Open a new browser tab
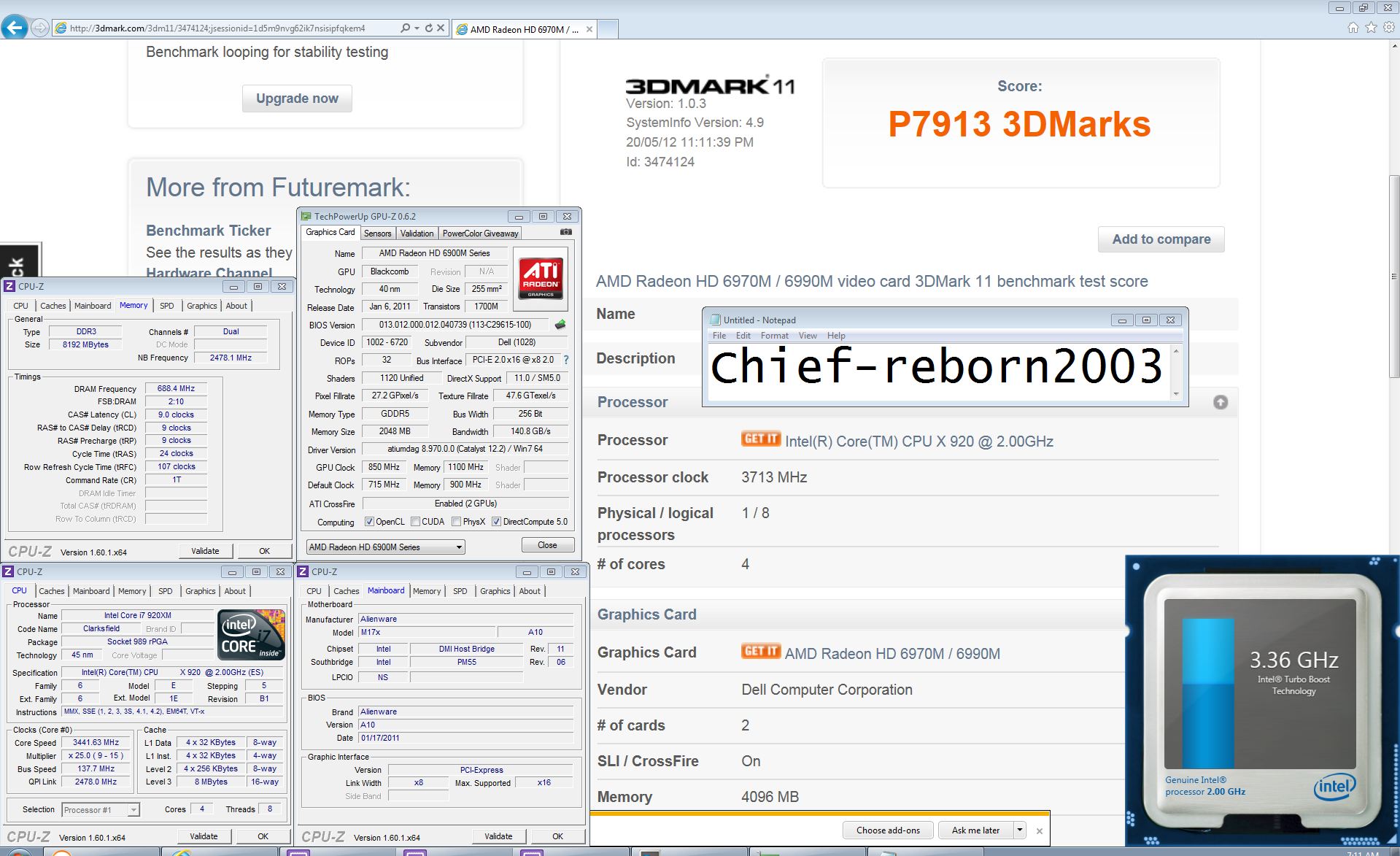 click(x=608, y=29)
